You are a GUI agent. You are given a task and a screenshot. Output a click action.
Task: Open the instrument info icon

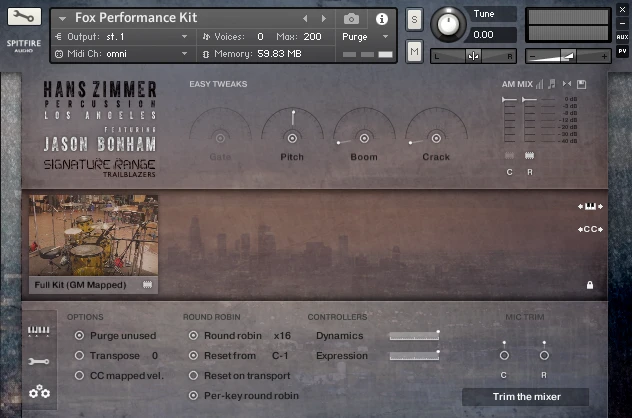coord(381,19)
